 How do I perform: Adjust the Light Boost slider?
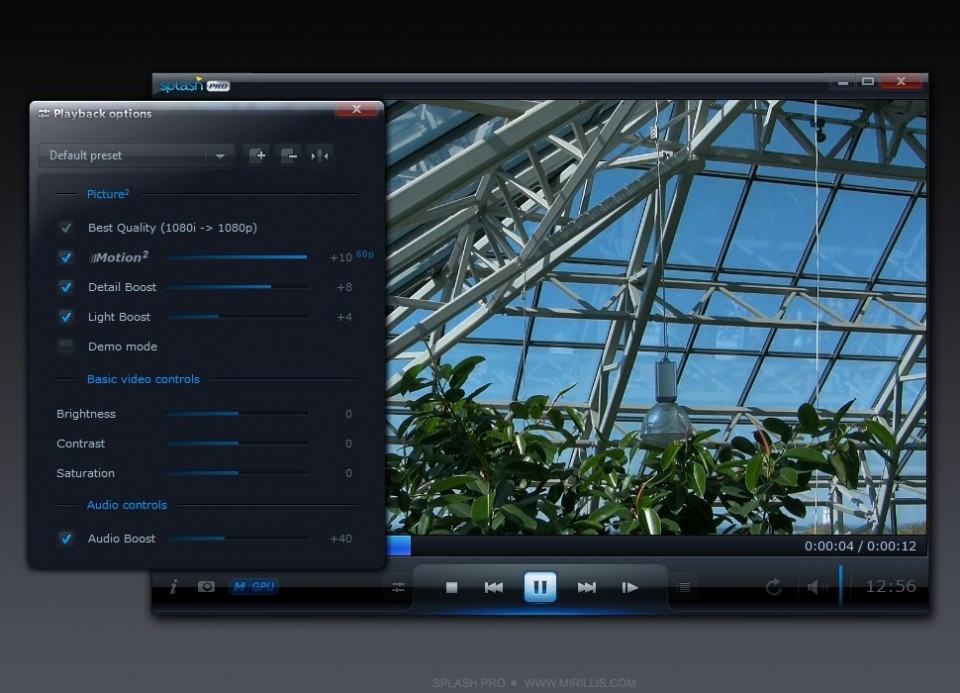point(238,317)
